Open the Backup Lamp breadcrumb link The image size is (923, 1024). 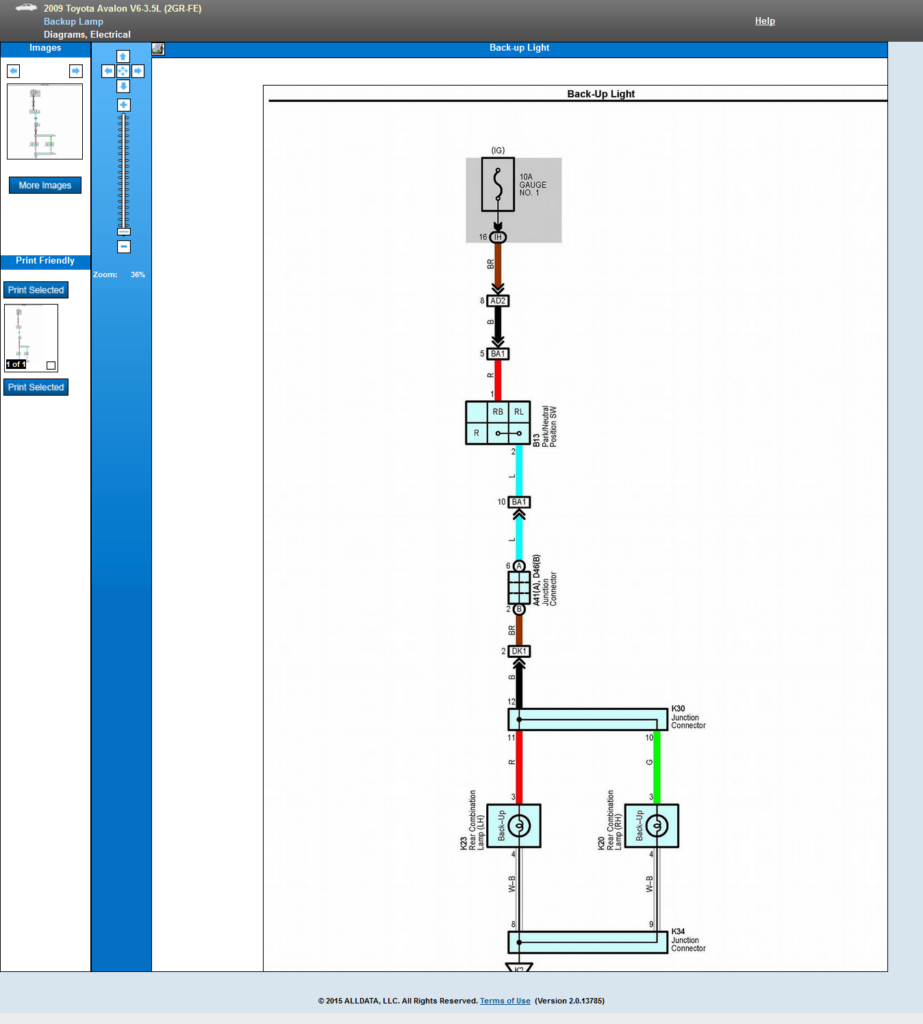(x=73, y=22)
